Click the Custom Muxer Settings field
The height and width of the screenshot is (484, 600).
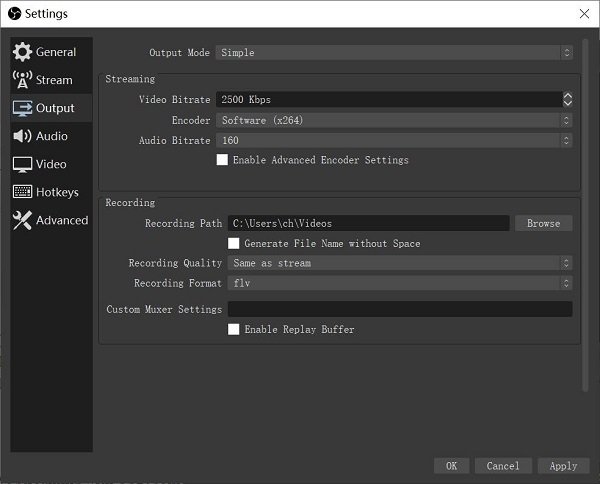399,309
